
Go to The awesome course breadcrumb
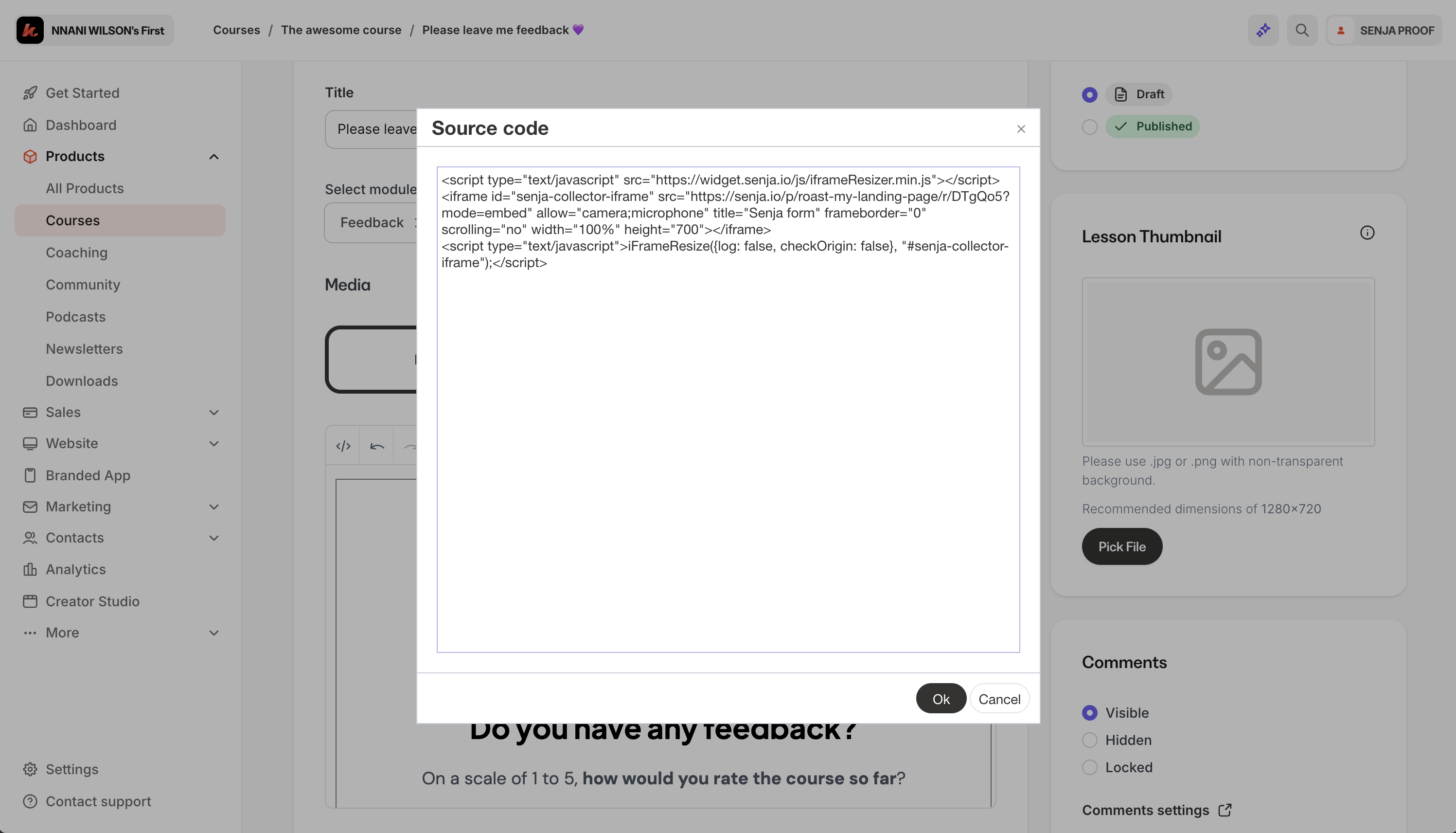341,30
